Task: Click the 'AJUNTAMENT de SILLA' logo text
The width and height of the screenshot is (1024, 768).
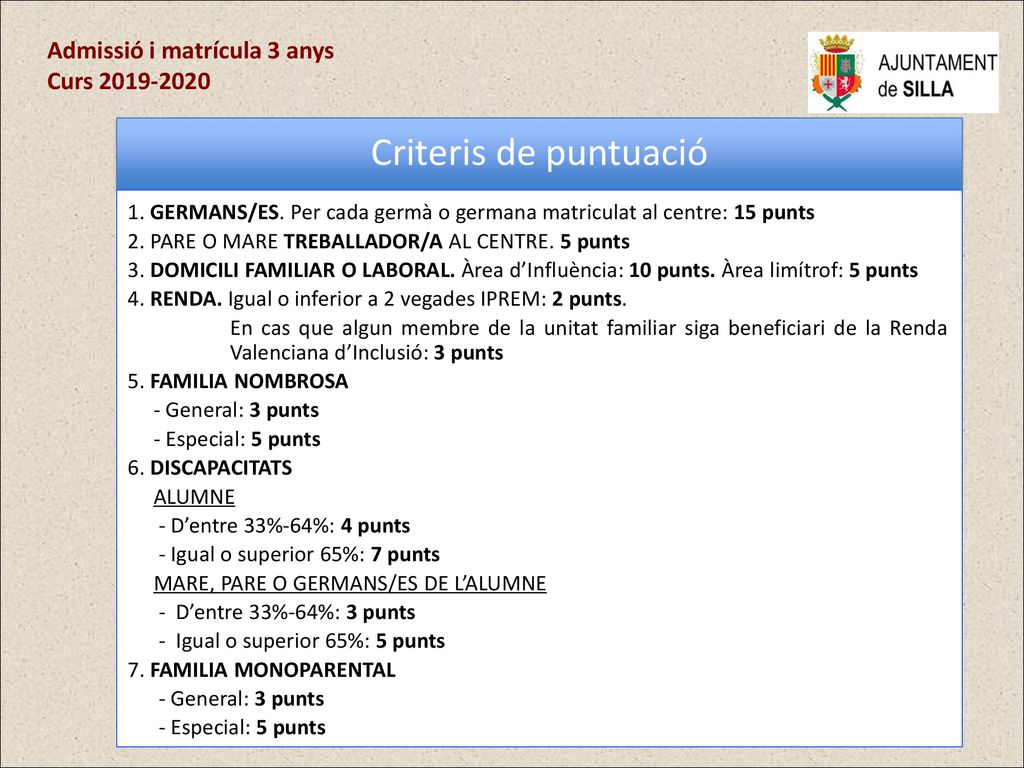Action: [937, 76]
